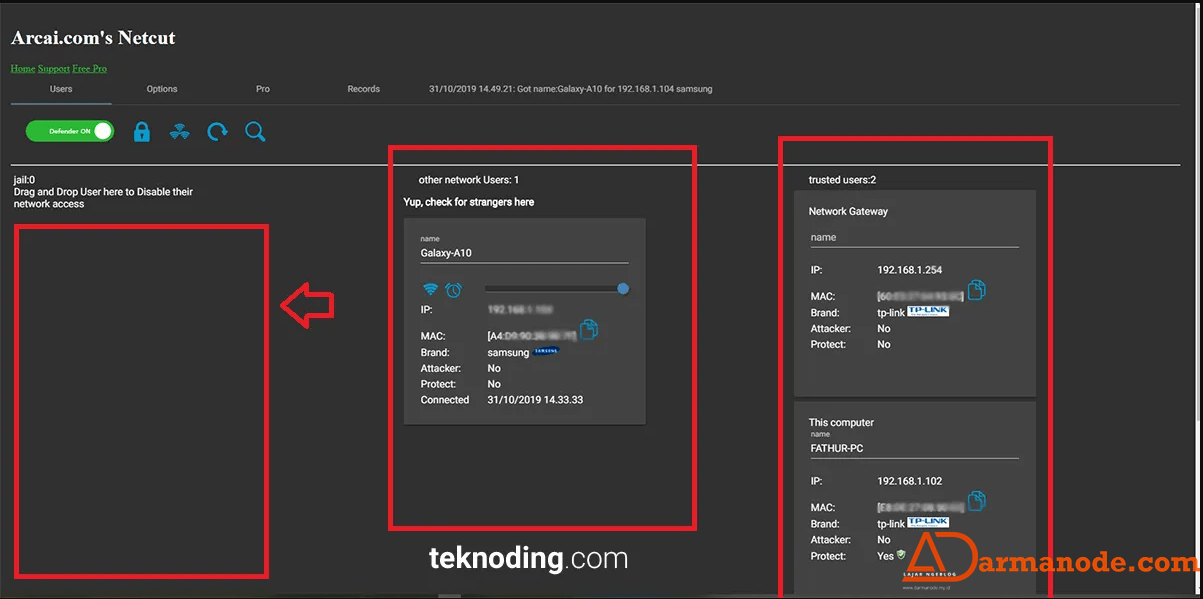1203x599 pixels.
Task: Click the status message about Galaxy-A10
Action: point(571,89)
